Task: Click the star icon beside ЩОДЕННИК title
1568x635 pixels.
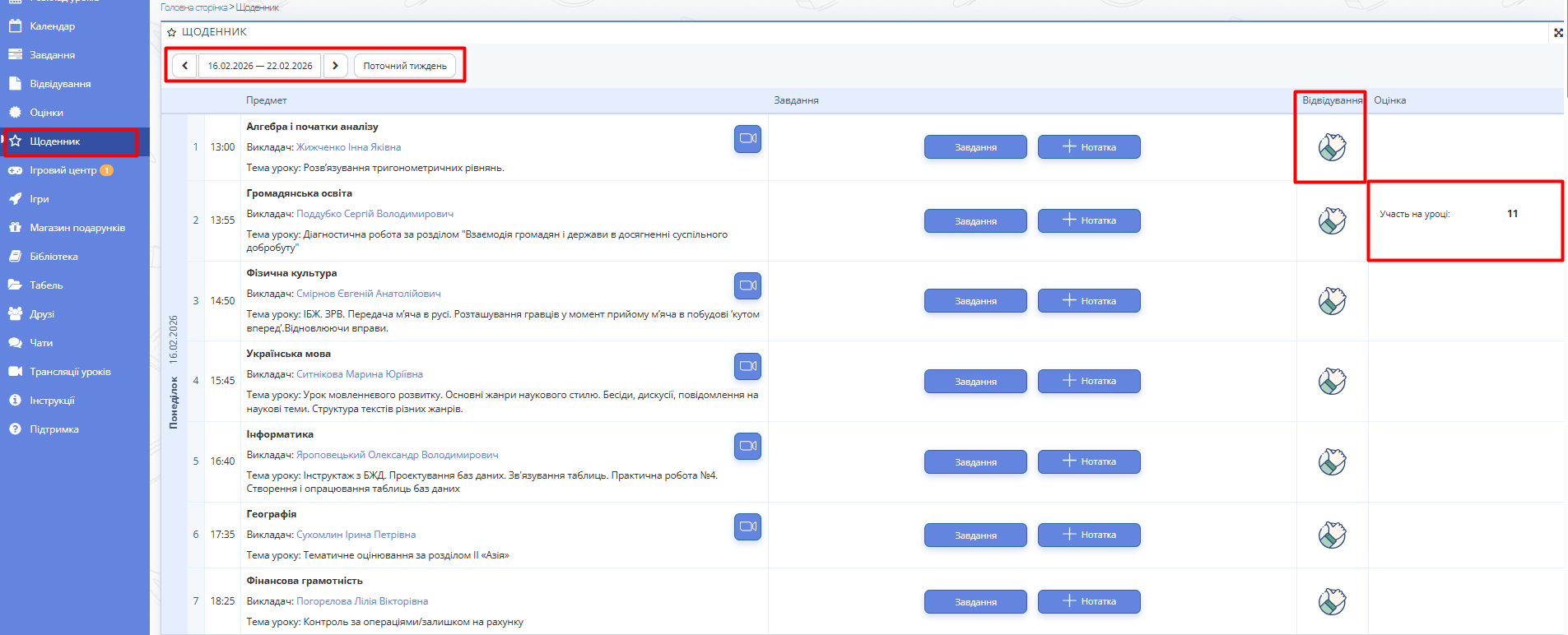Action: click(x=171, y=33)
